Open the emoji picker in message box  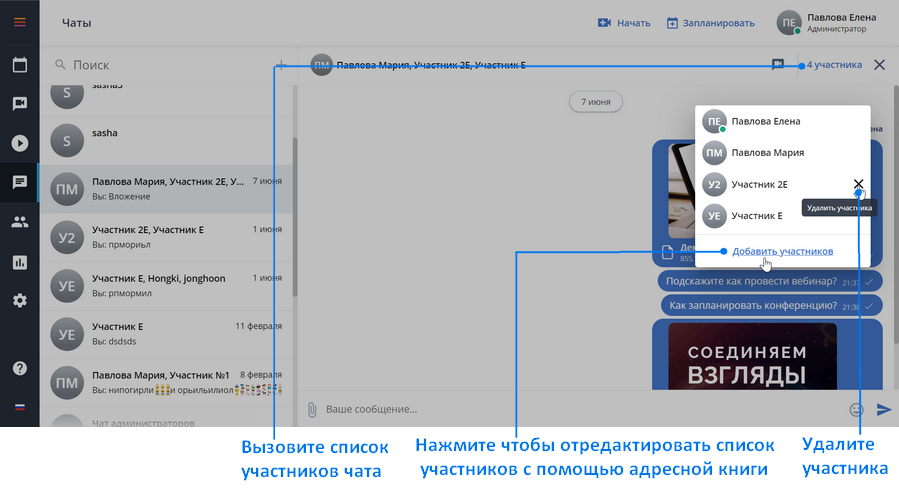[856, 409]
